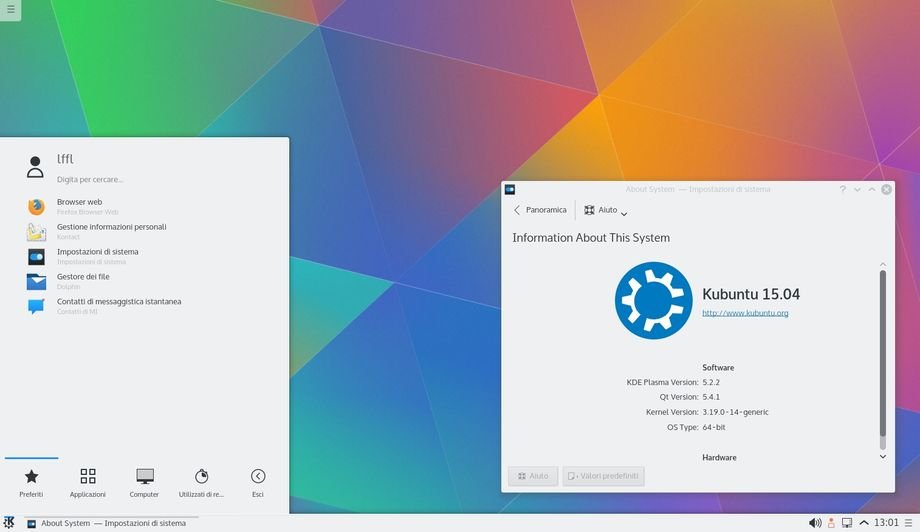Click the volume speaker tray icon
The image size is (920, 532).
pyautogui.click(x=815, y=523)
